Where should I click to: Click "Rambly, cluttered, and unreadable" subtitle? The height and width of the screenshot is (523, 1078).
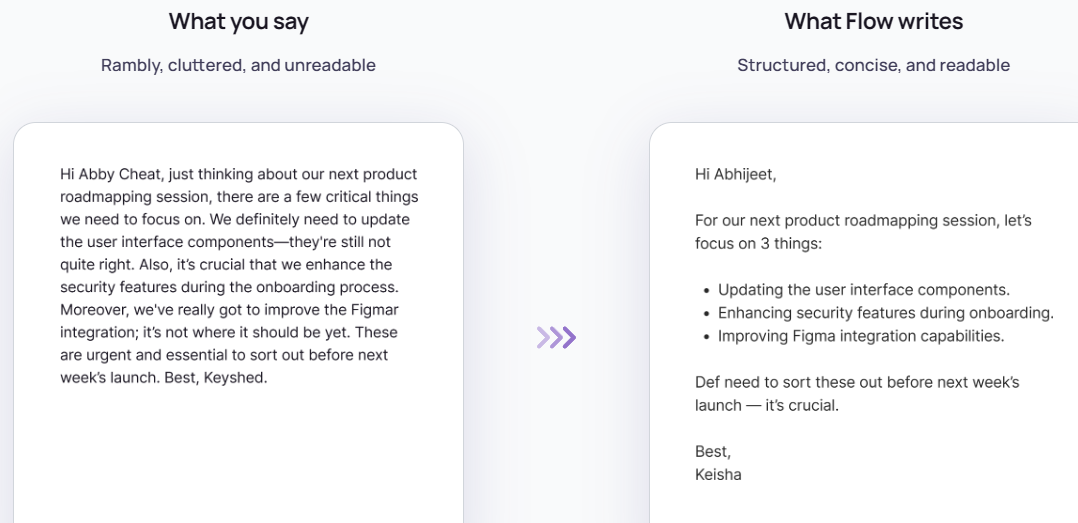pyautogui.click(x=238, y=65)
